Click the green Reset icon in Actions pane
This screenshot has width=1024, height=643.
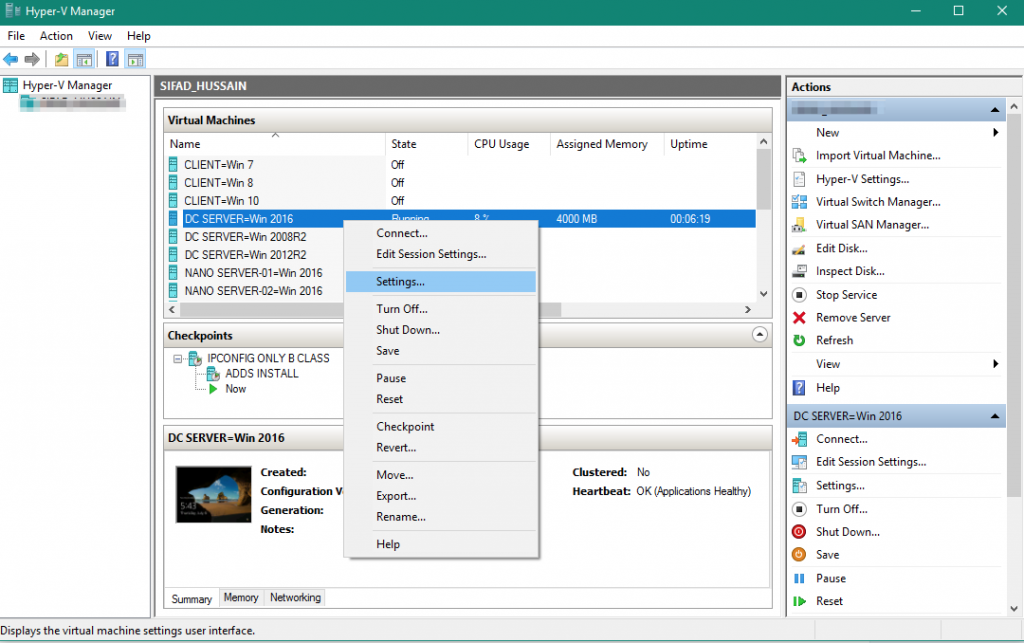pyautogui.click(x=799, y=601)
